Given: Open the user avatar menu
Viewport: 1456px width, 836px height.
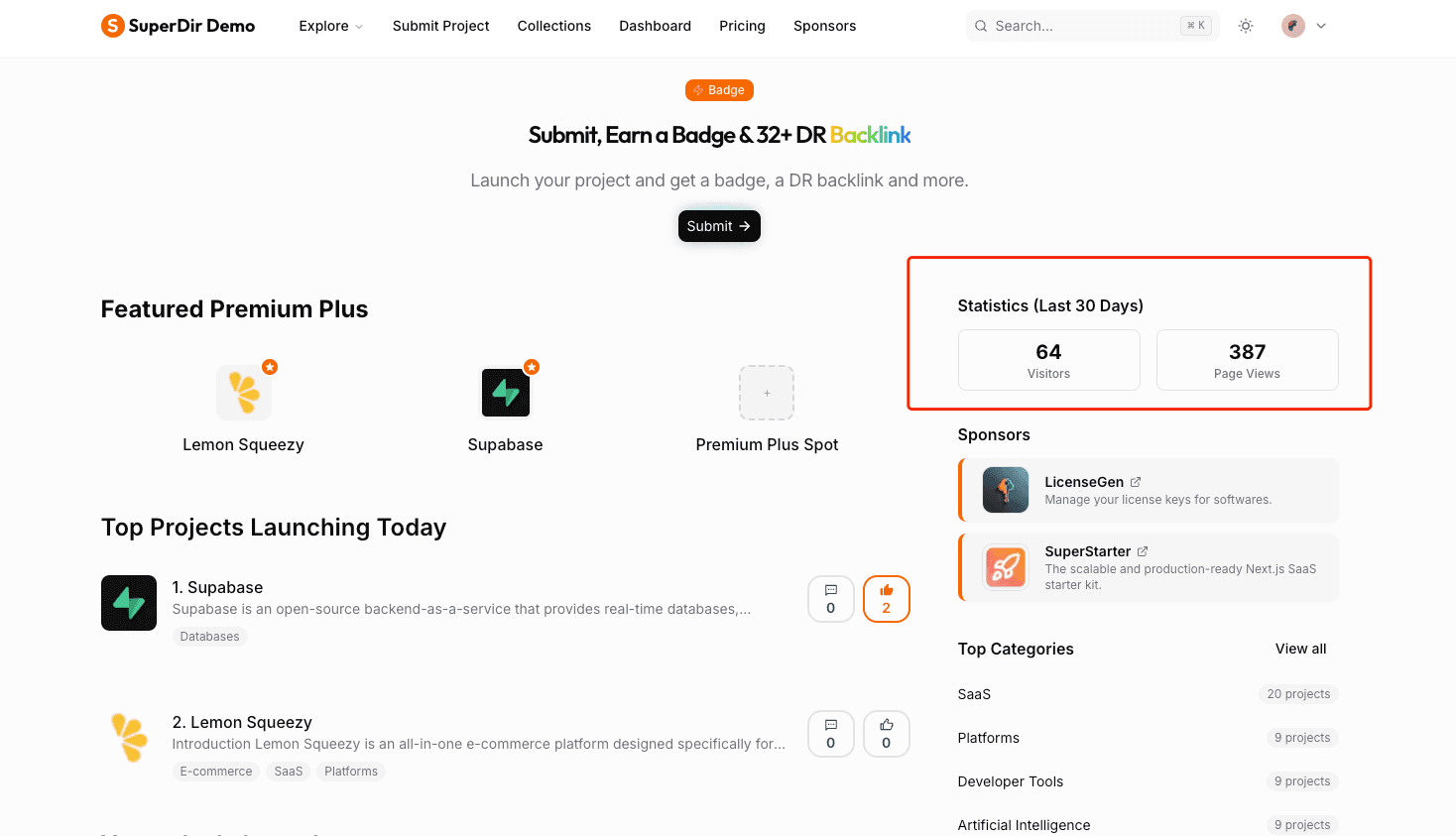Looking at the screenshot, I should point(1293,26).
